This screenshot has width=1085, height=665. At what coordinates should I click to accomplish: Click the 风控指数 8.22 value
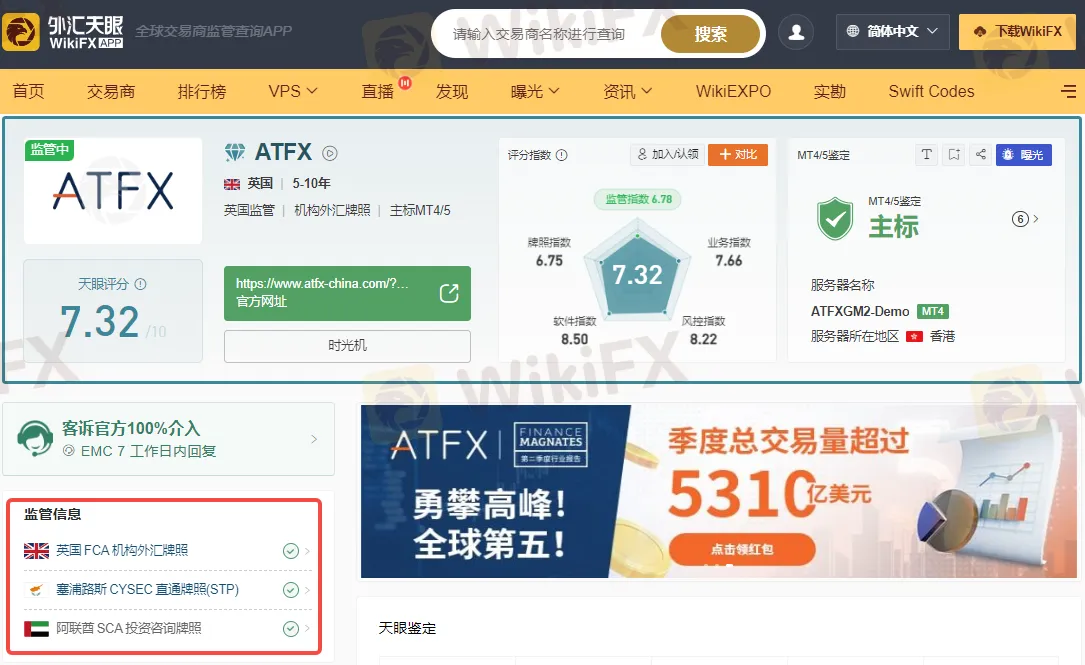(703, 339)
